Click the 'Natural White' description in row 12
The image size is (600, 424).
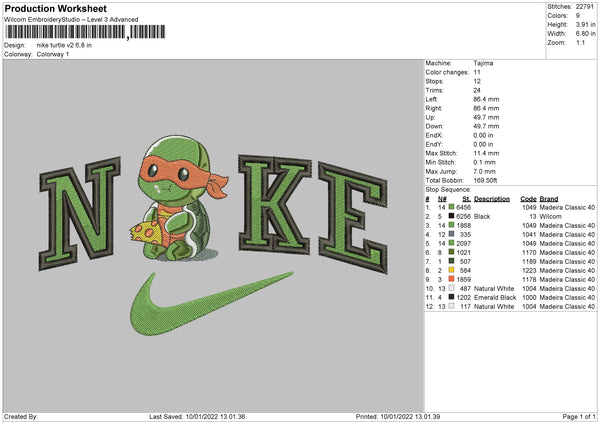[494, 307]
